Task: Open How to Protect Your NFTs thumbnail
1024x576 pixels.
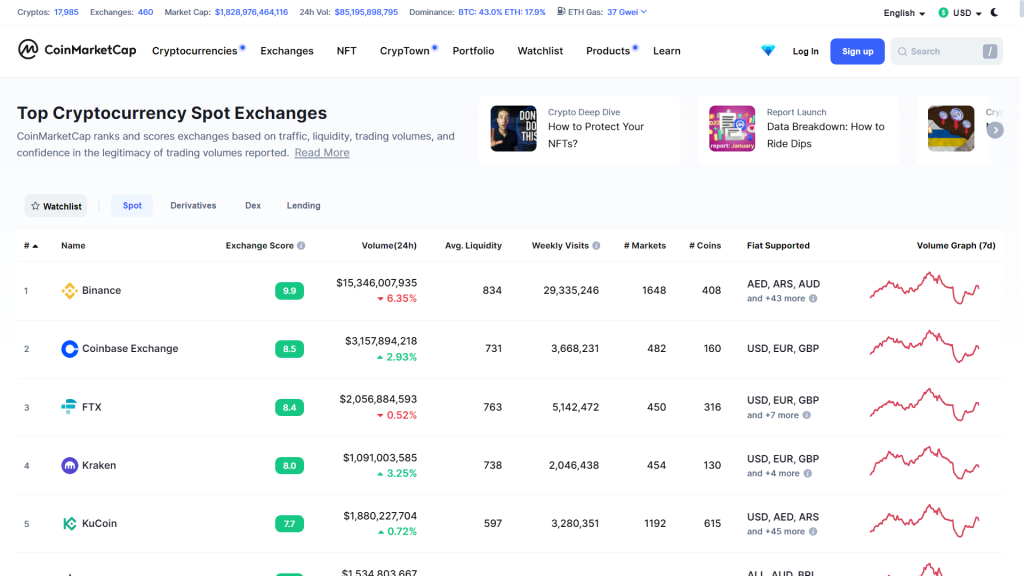Action: (x=513, y=129)
